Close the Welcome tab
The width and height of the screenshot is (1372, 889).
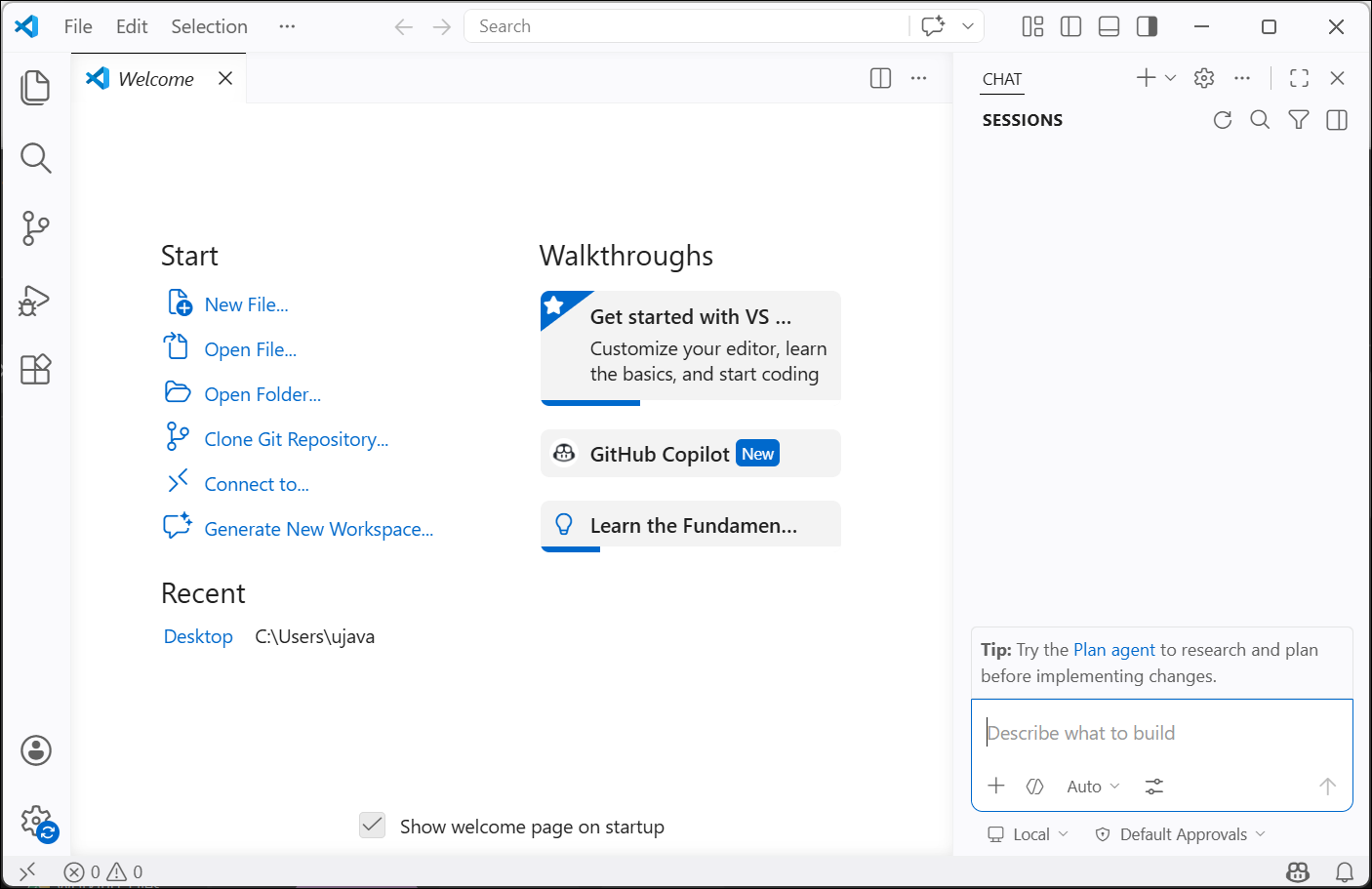pos(225,78)
